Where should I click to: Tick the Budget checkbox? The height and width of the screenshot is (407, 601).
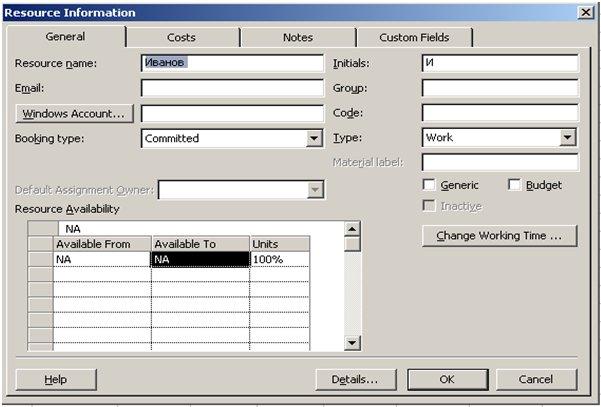(x=514, y=185)
